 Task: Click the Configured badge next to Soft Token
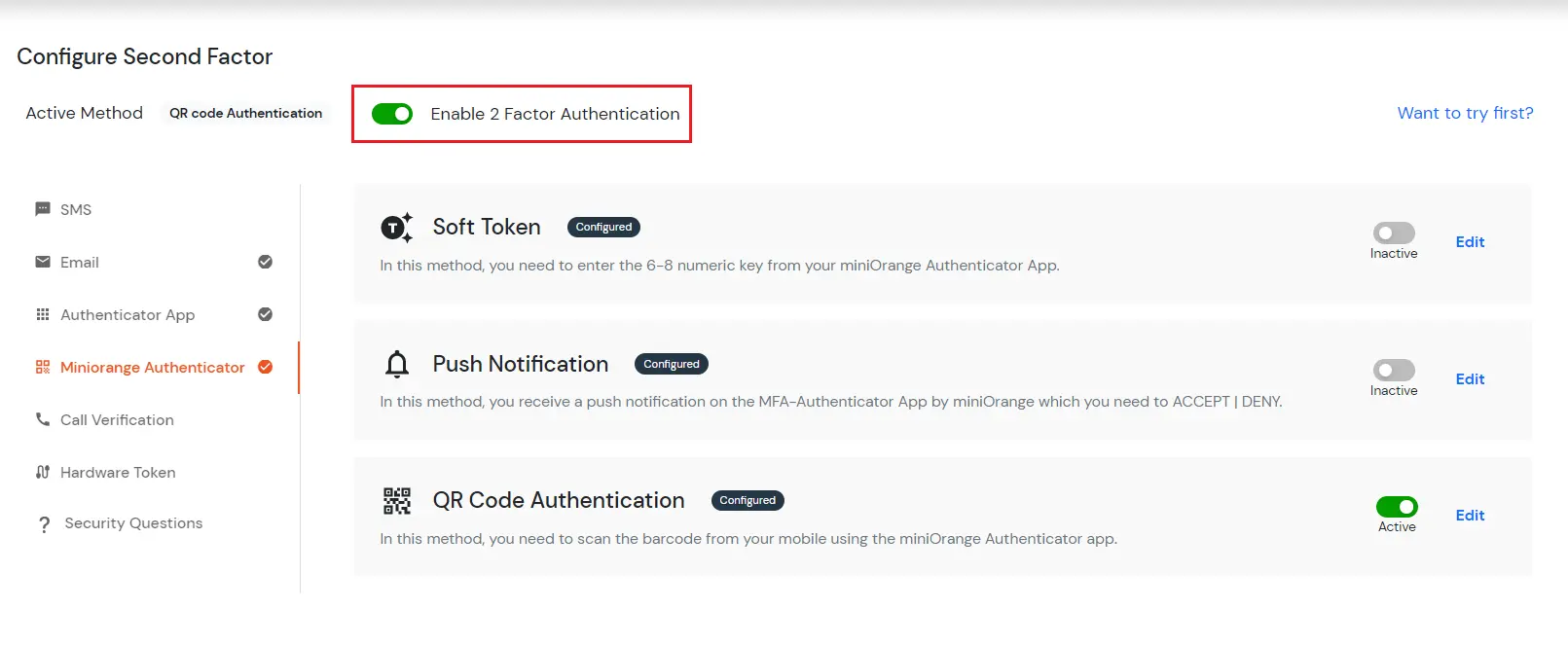point(603,227)
